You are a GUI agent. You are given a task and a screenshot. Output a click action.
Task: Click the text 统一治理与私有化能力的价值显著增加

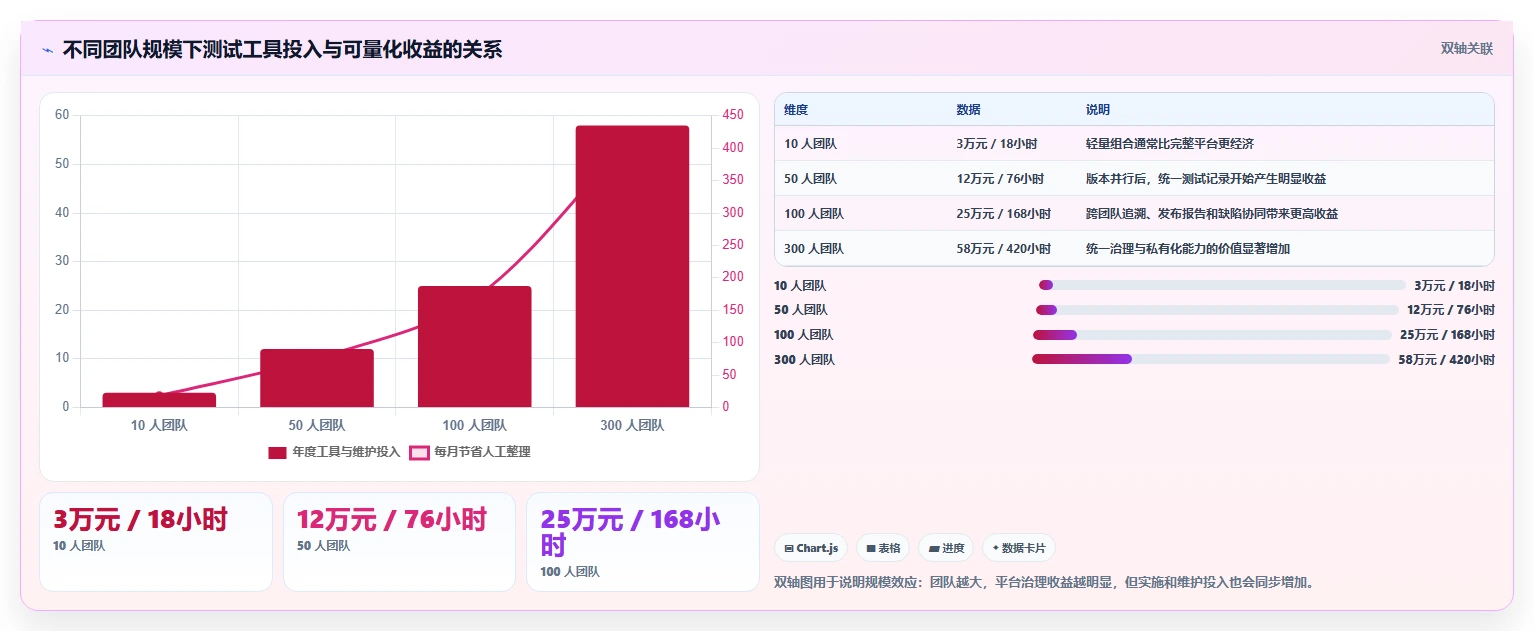[x=1188, y=249]
